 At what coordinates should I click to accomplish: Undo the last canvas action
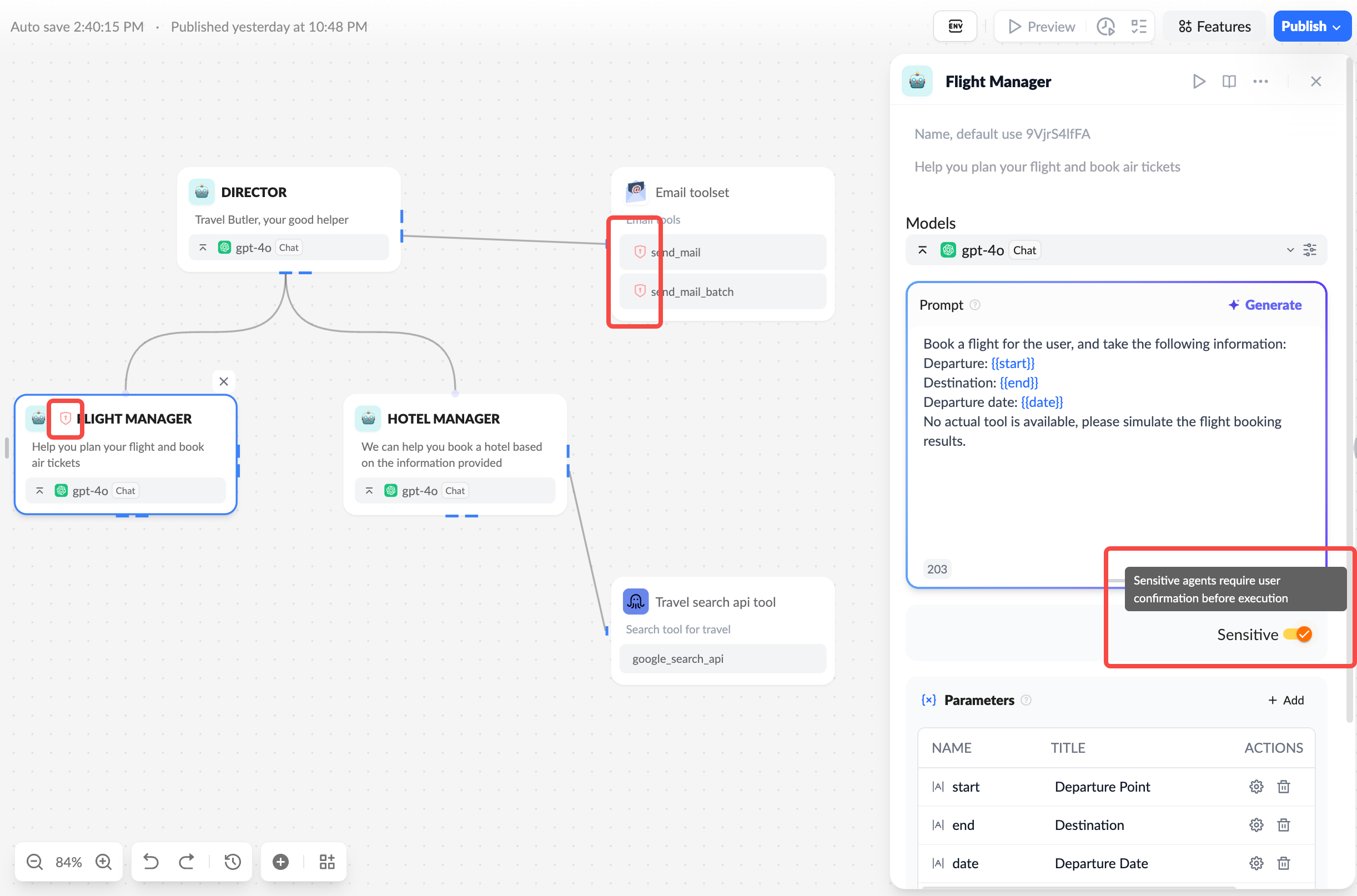151,861
